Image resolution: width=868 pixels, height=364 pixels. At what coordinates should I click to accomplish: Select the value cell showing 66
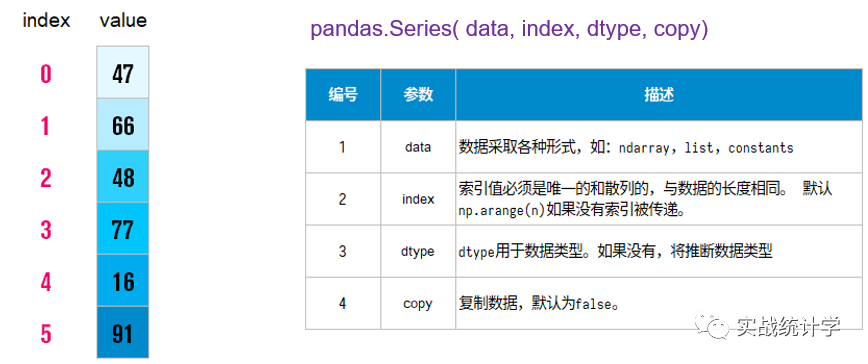(x=123, y=124)
